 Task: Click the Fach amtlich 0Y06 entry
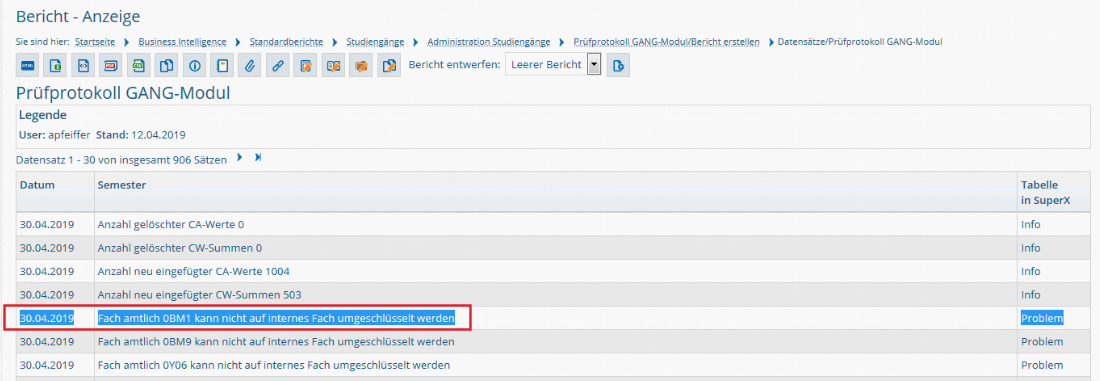[x=274, y=365]
